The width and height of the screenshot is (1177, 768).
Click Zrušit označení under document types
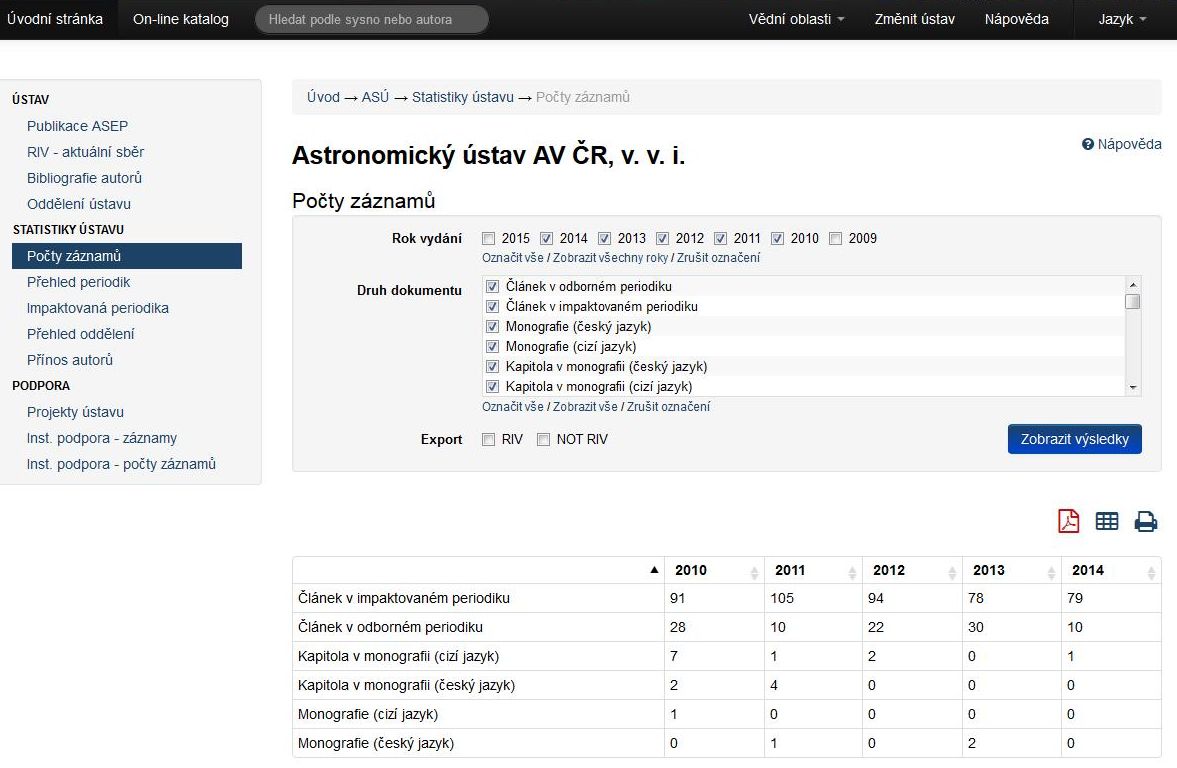point(669,407)
